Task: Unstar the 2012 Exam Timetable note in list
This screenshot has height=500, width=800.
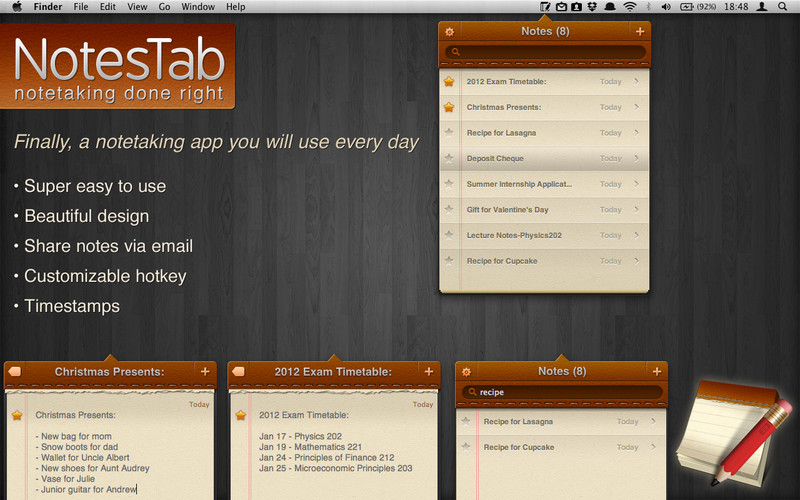Action: tap(449, 81)
